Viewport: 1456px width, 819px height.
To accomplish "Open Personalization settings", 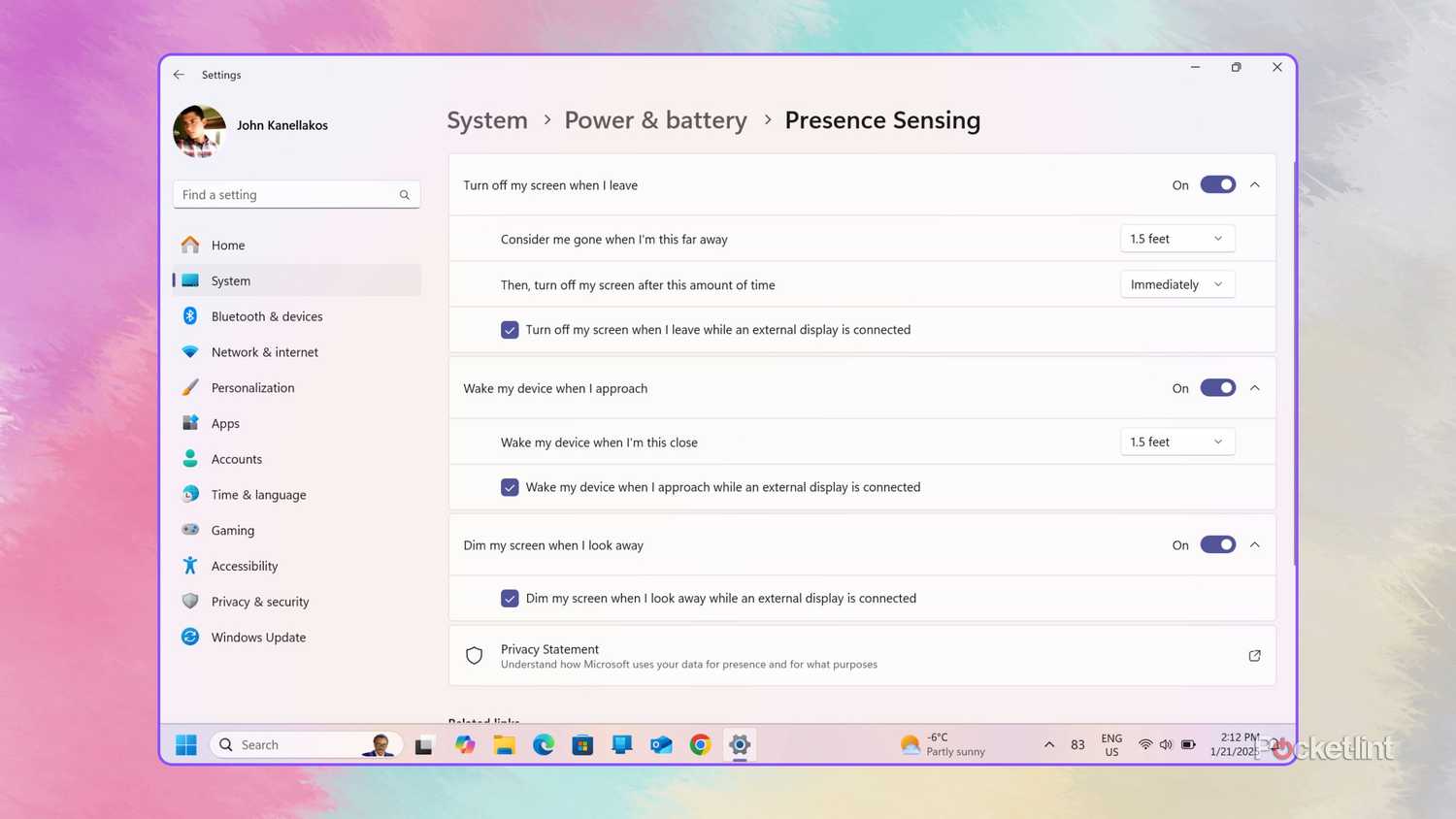I will pos(252,387).
